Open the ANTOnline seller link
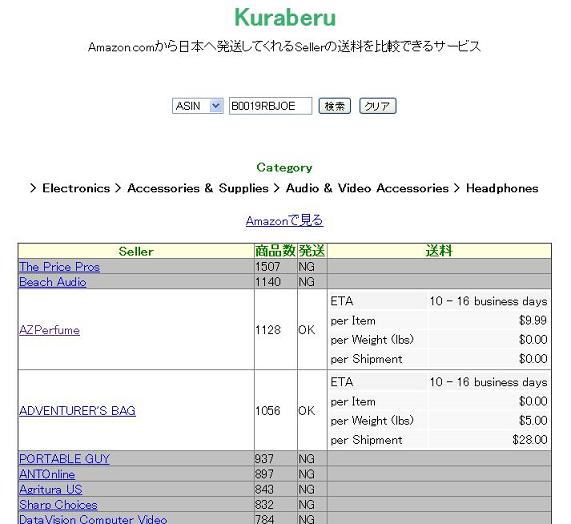The image size is (571, 524). pos(47,474)
